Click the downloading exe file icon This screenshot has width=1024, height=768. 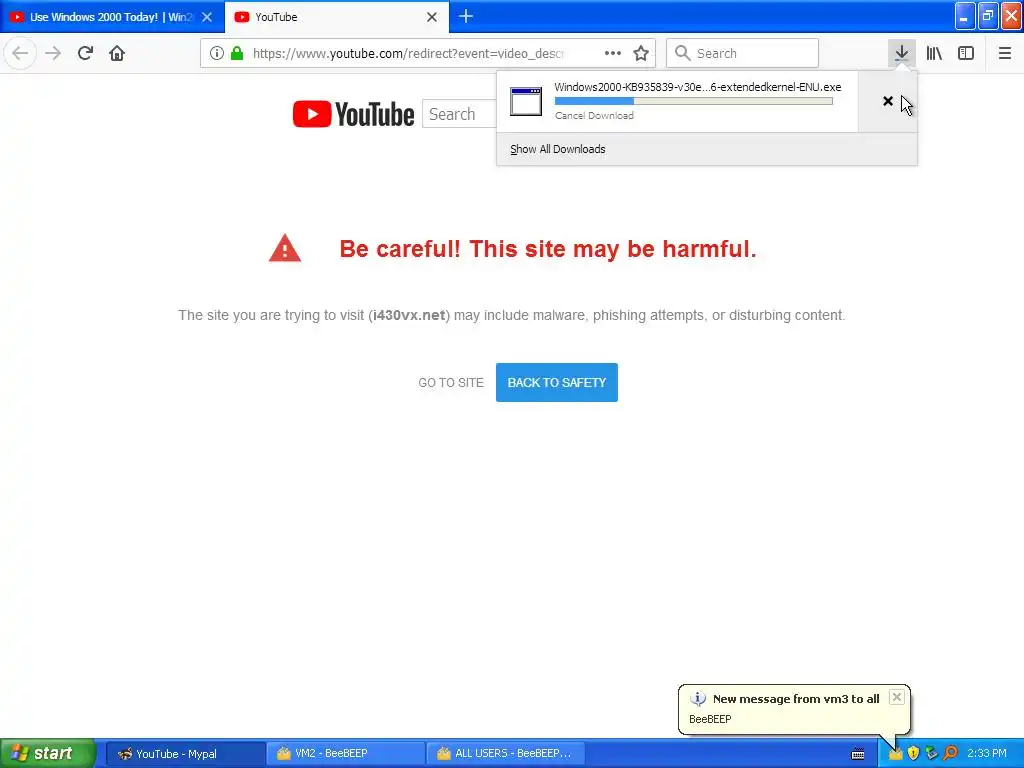526,102
